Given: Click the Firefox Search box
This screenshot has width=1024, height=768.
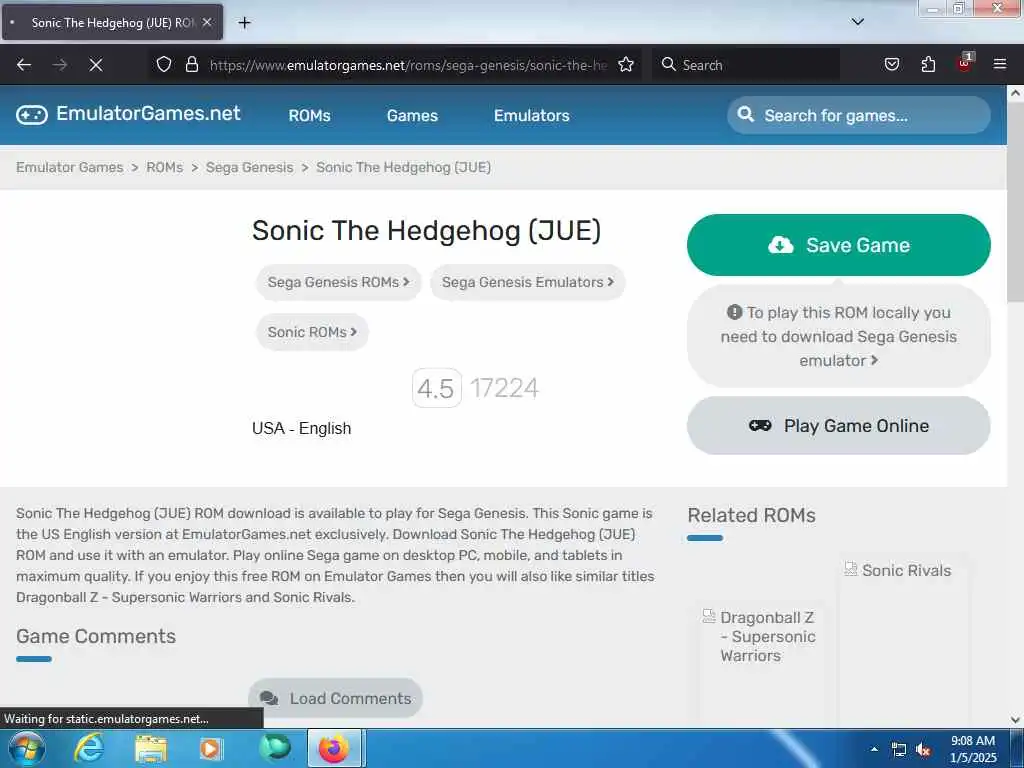Looking at the screenshot, I should [746, 65].
